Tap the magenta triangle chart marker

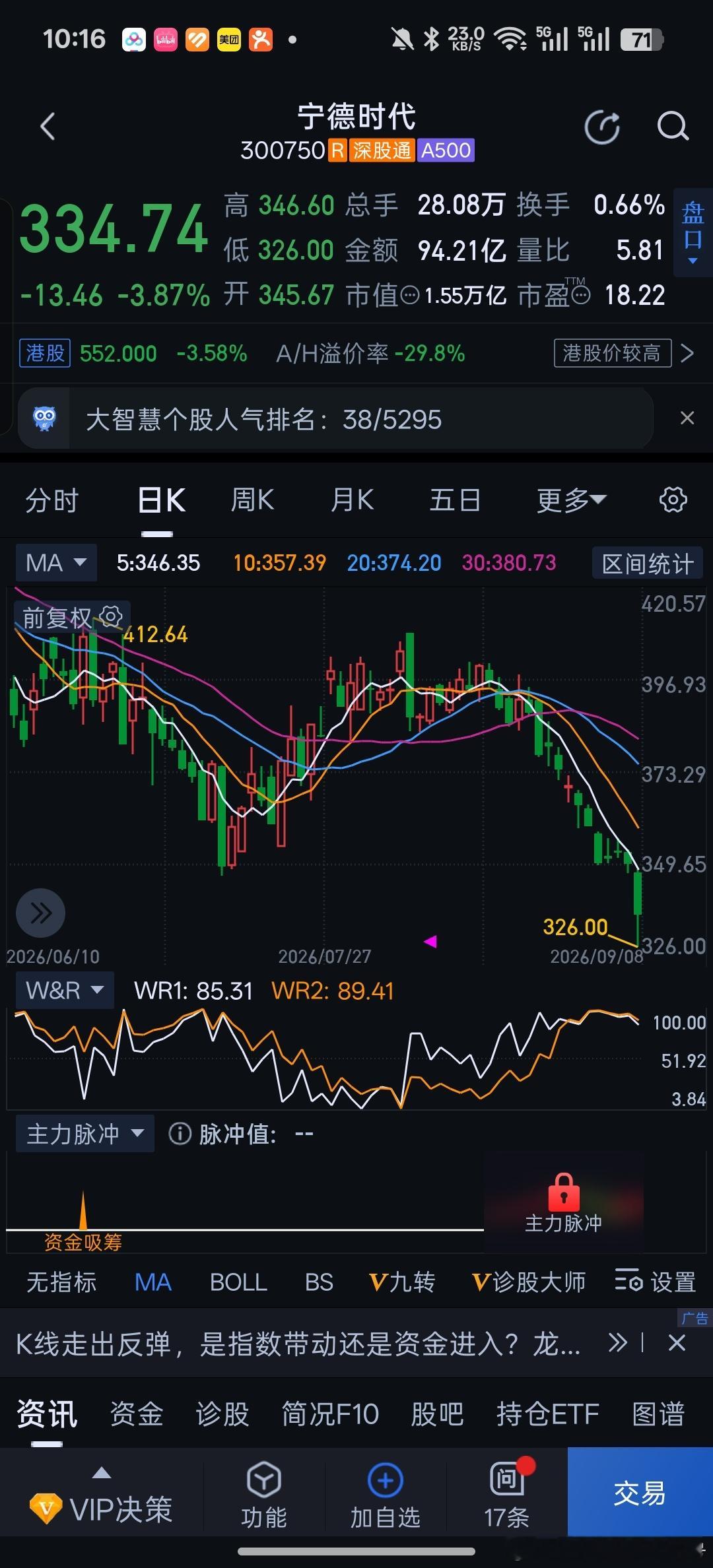[430, 942]
